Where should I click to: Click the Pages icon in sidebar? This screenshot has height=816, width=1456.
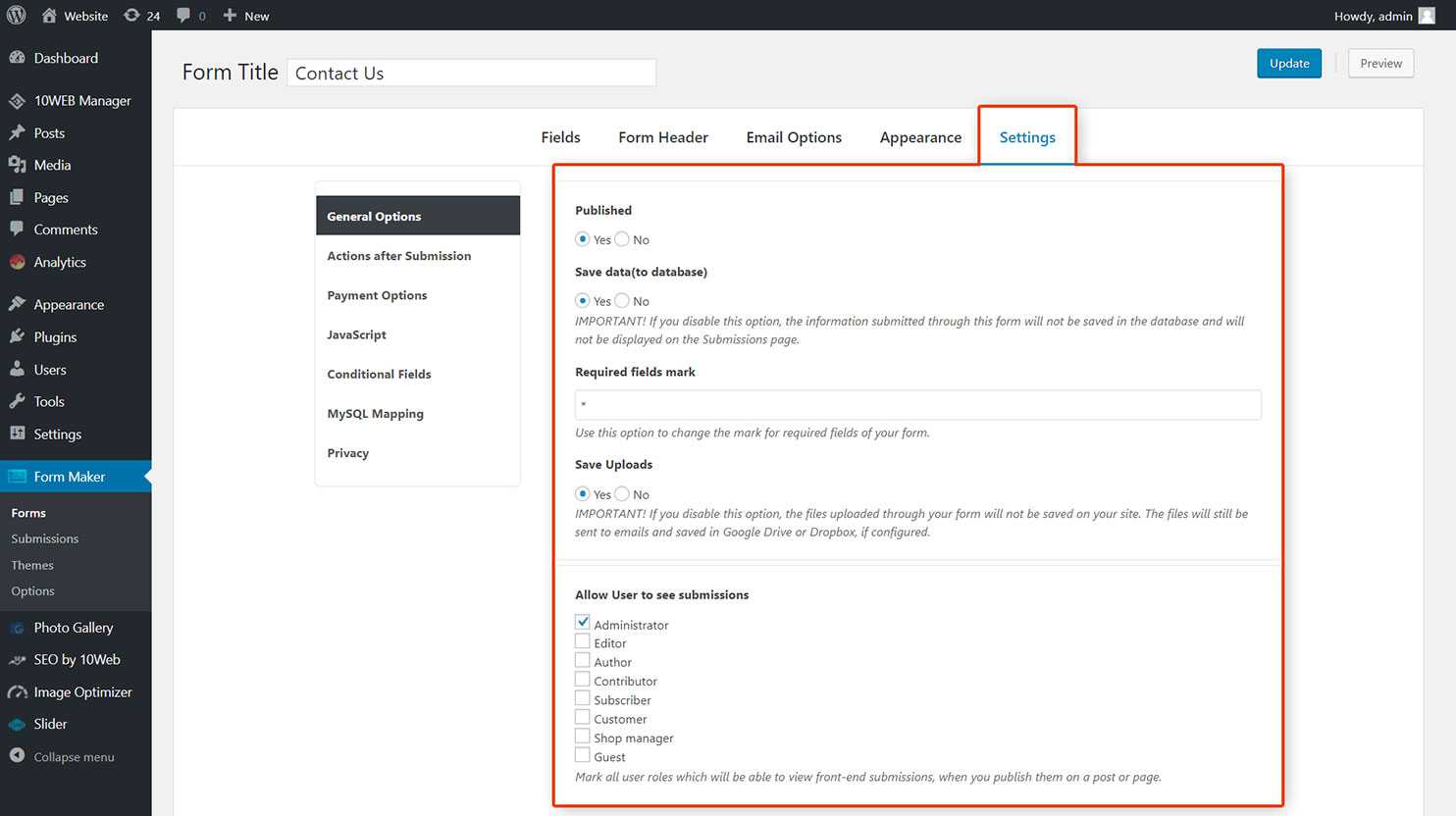coord(17,197)
